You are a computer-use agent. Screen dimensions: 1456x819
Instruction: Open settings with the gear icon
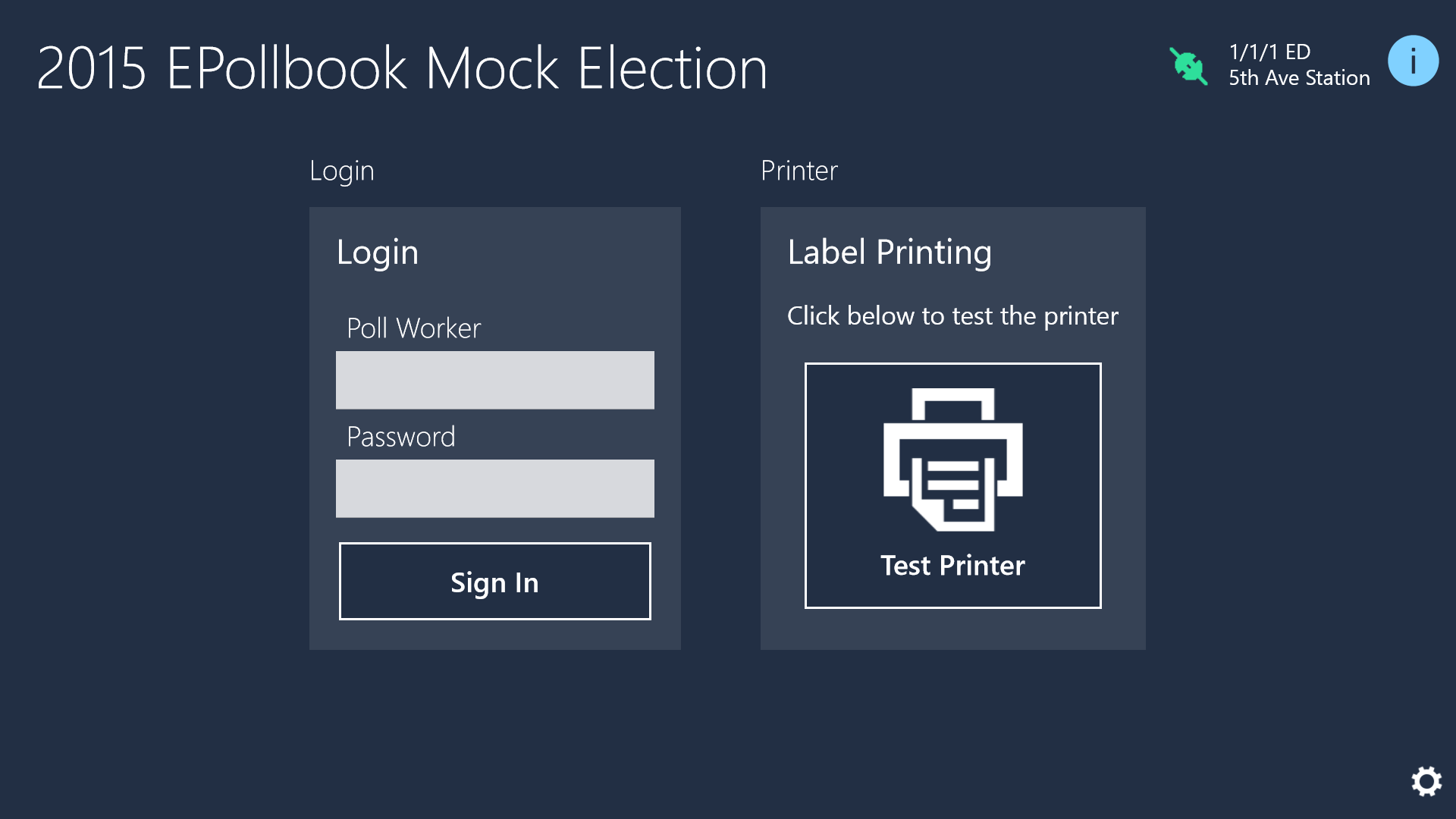[1426, 781]
